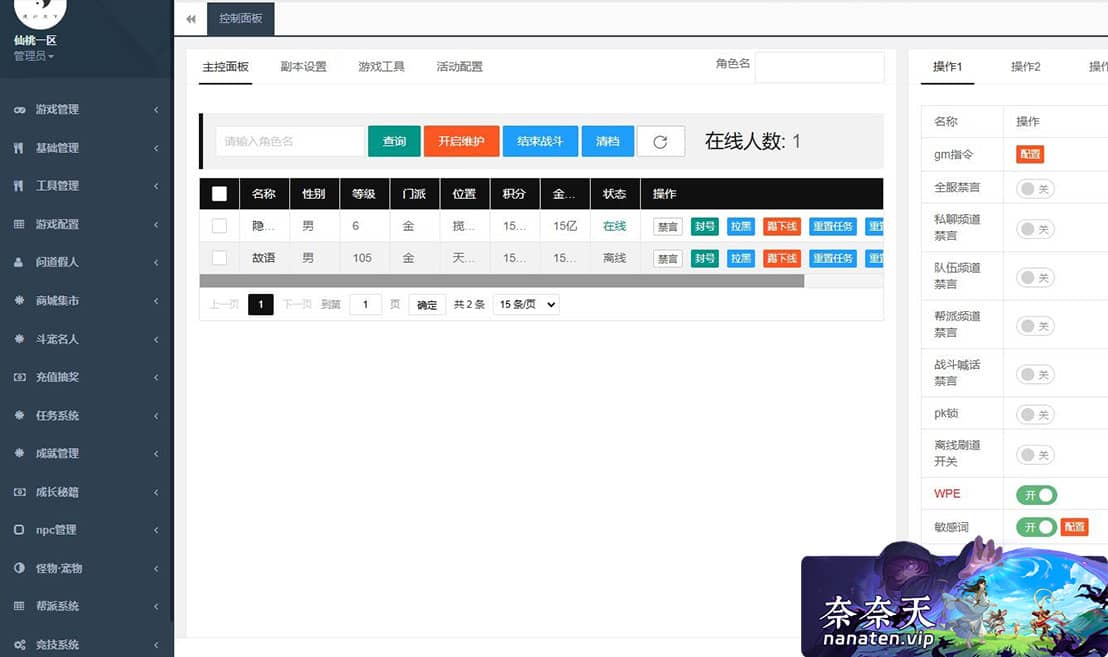The width and height of the screenshot is (1108, 657).
Task: Toggle the 私聊频道禁言 switch
Action: (1035, 228)
